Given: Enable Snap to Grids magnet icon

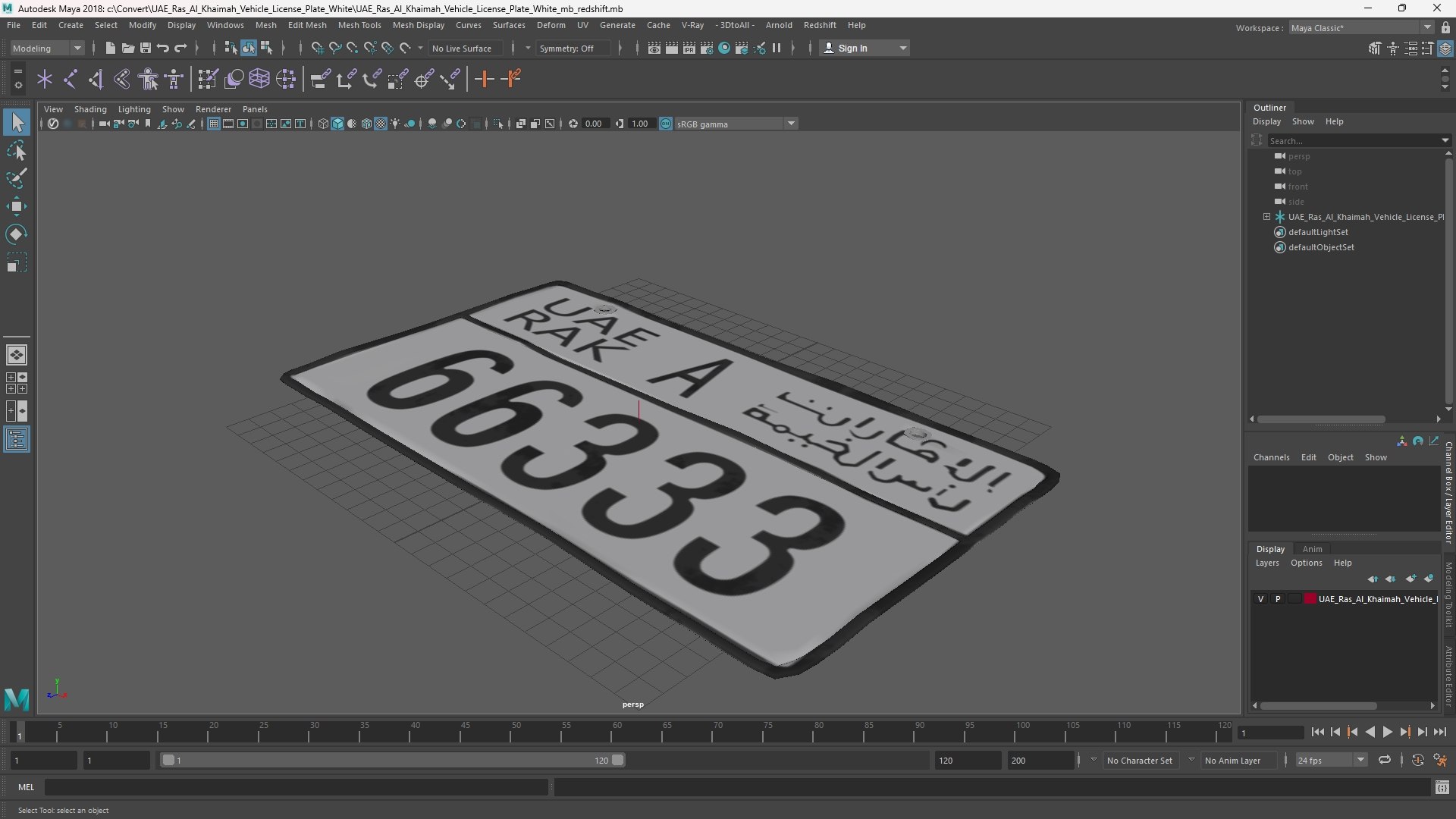Looking at the screenshot, I should [317, 48].
